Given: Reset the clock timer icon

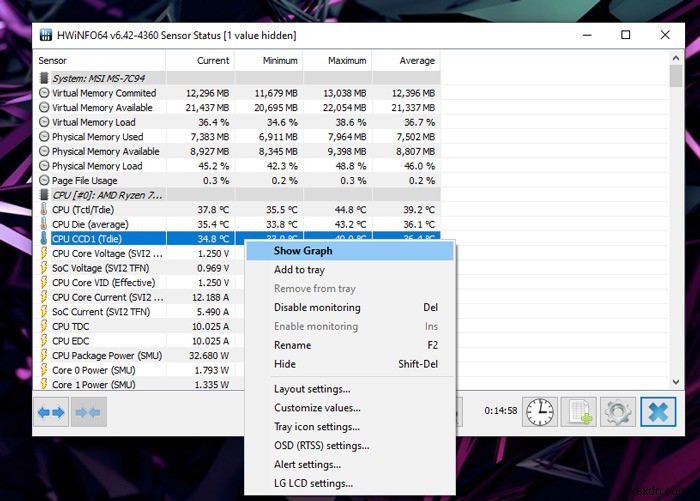Looking at the screenshot, I should pos(540,412).
